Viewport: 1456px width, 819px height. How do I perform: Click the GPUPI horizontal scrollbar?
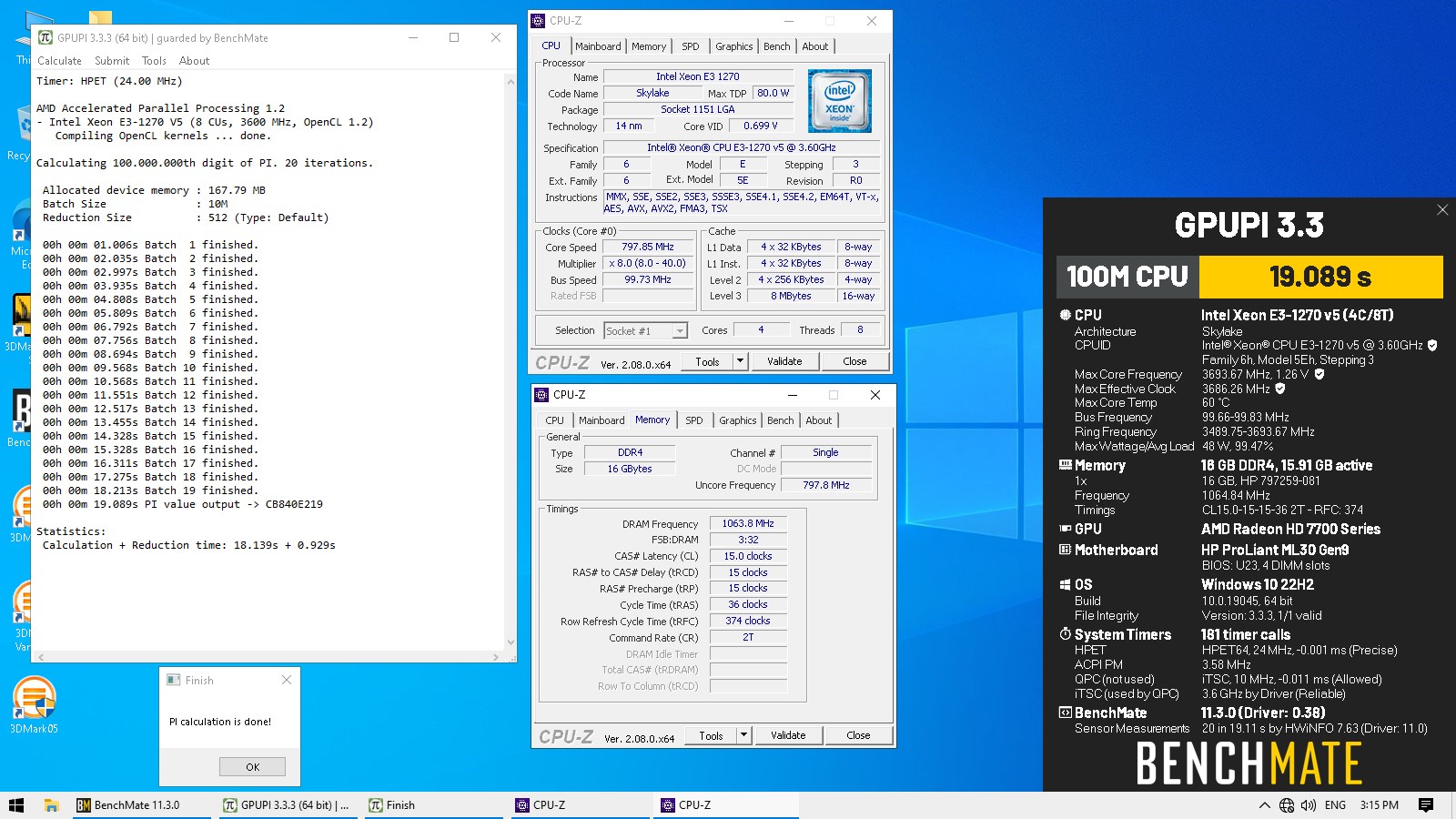point(268,656)
